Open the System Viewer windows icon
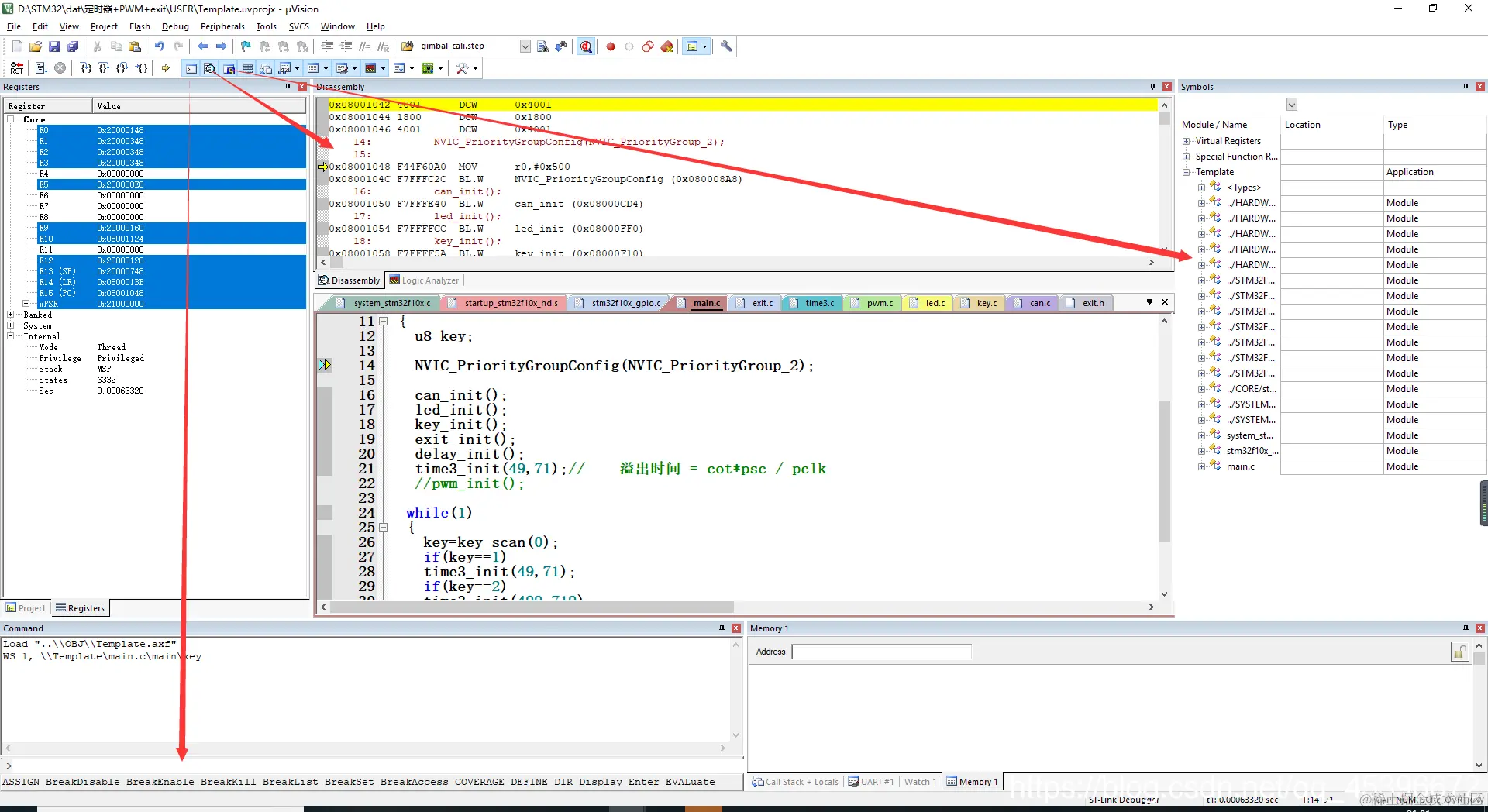1488x812 pixels. (428, 68)
